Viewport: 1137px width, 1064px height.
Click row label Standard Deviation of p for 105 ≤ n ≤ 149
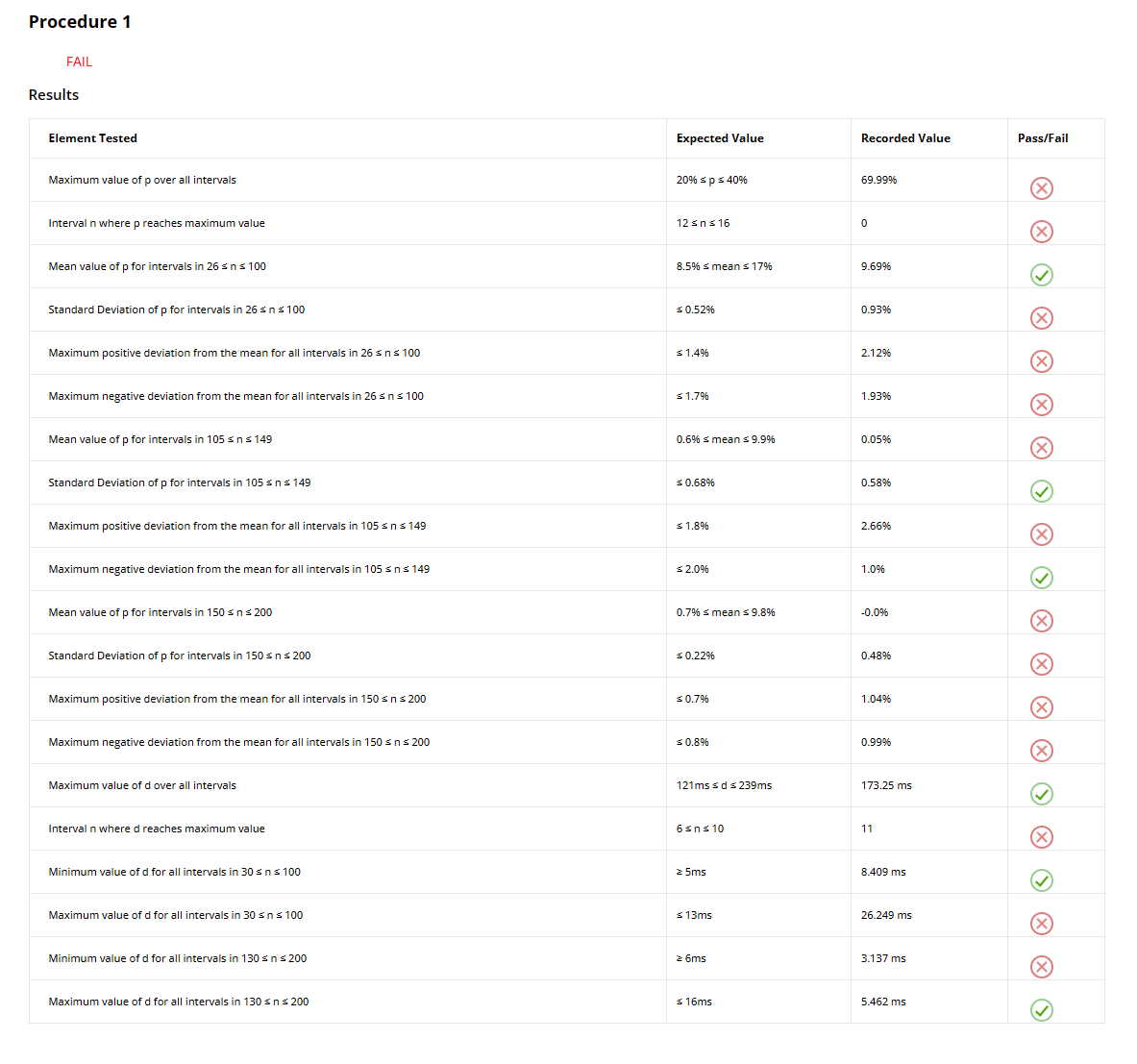180,483
